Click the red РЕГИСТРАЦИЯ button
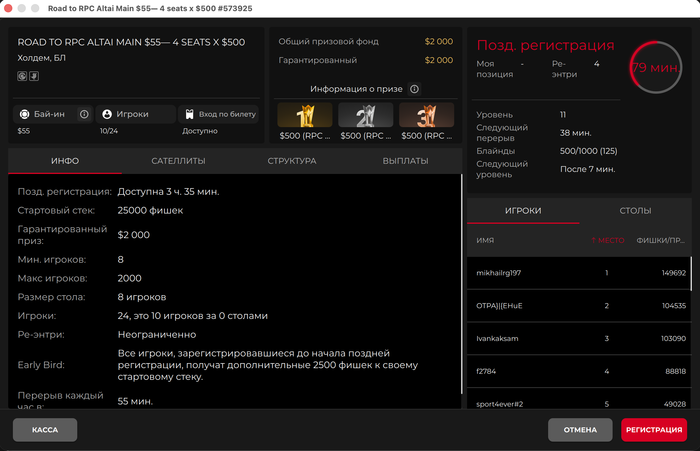The image size is (700, 451). pos(654,430)
